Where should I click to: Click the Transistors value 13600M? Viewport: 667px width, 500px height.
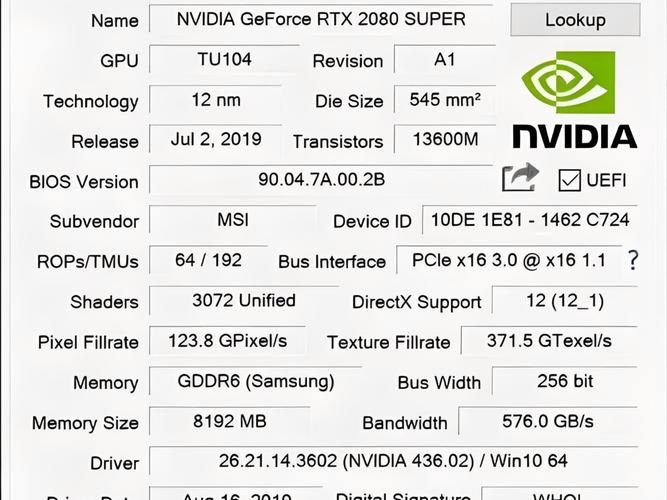[445, 139]
